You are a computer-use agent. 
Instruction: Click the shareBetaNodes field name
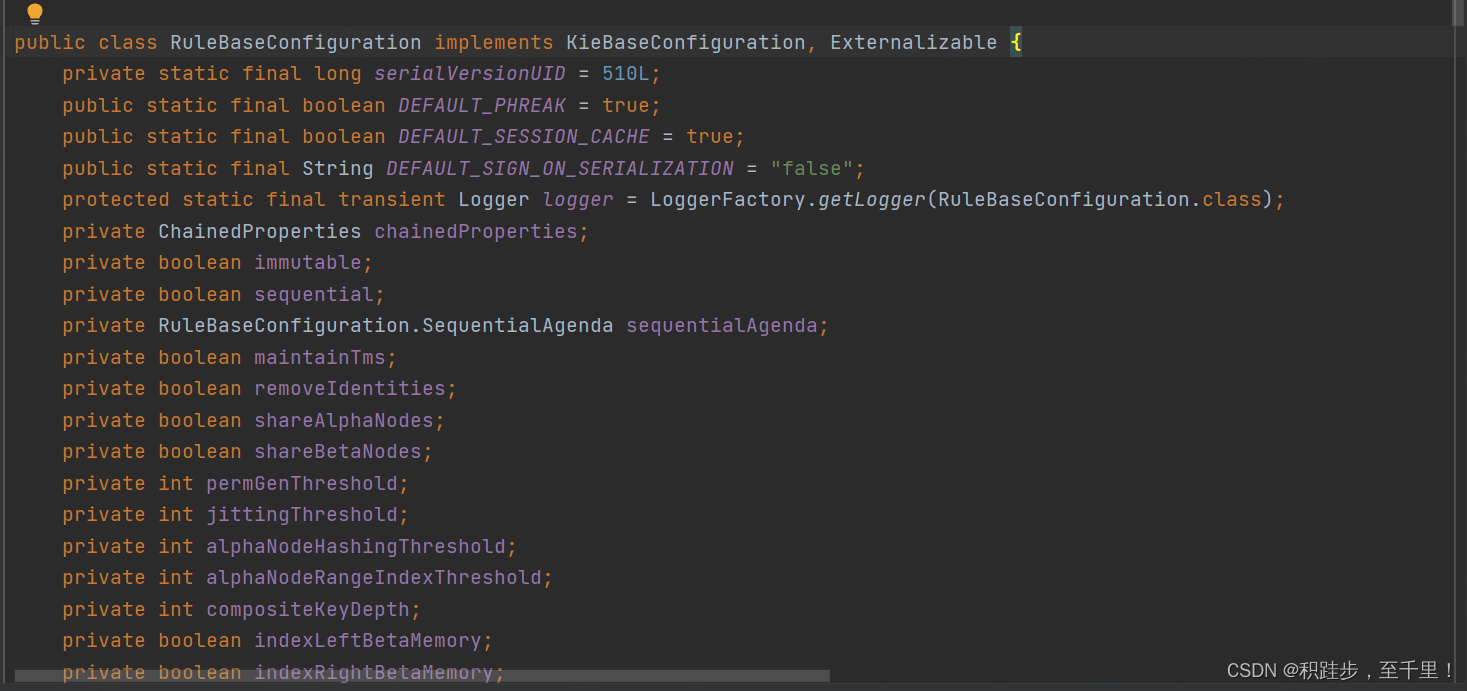[338, 452]
